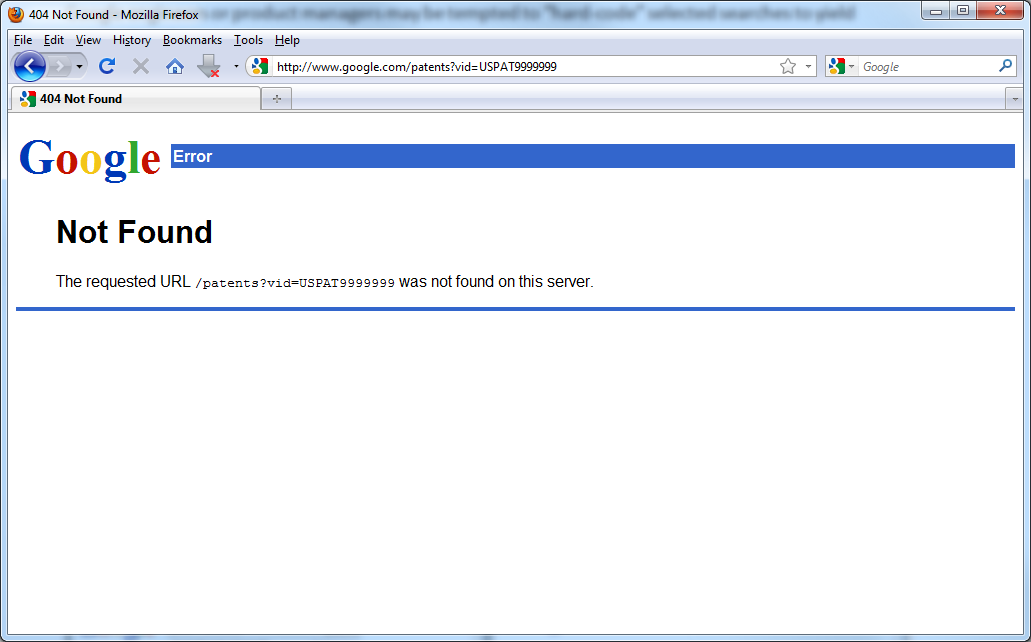Reload the page with the Refresh icon
This screenshot has width=1031, height=642.
pos(107,66)
